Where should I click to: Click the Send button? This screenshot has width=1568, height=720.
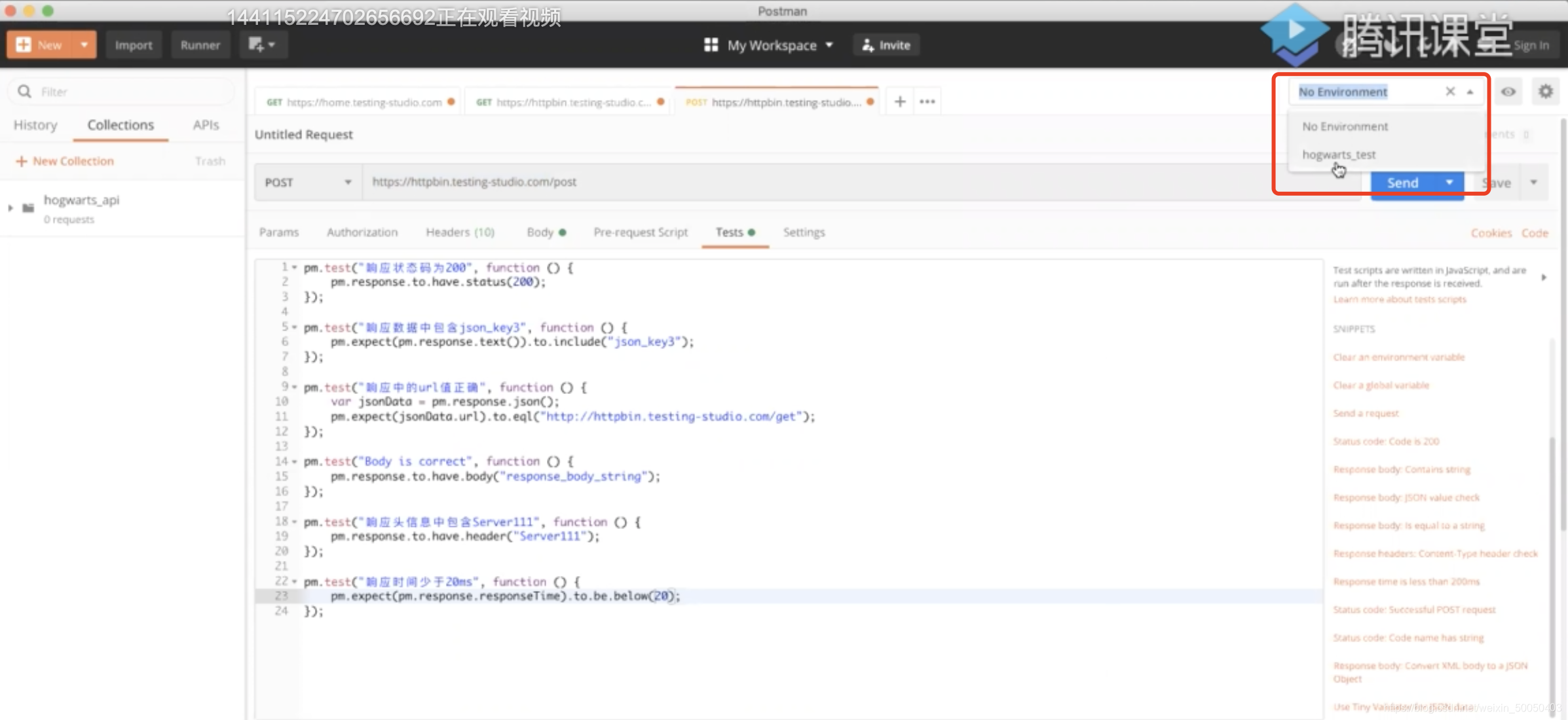click(x=1402, y=183)
